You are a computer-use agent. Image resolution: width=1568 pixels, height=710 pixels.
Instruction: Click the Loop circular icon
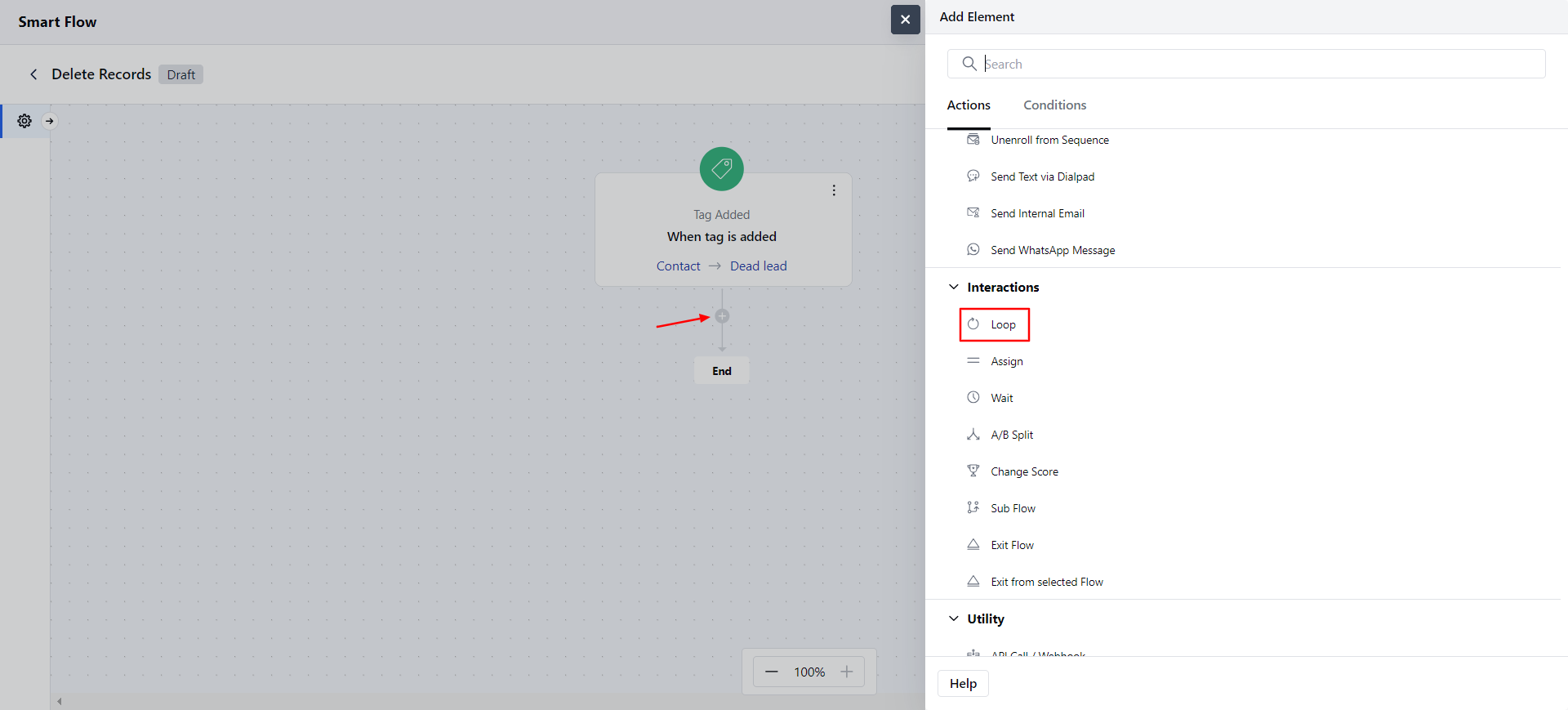tap(973, 324)
